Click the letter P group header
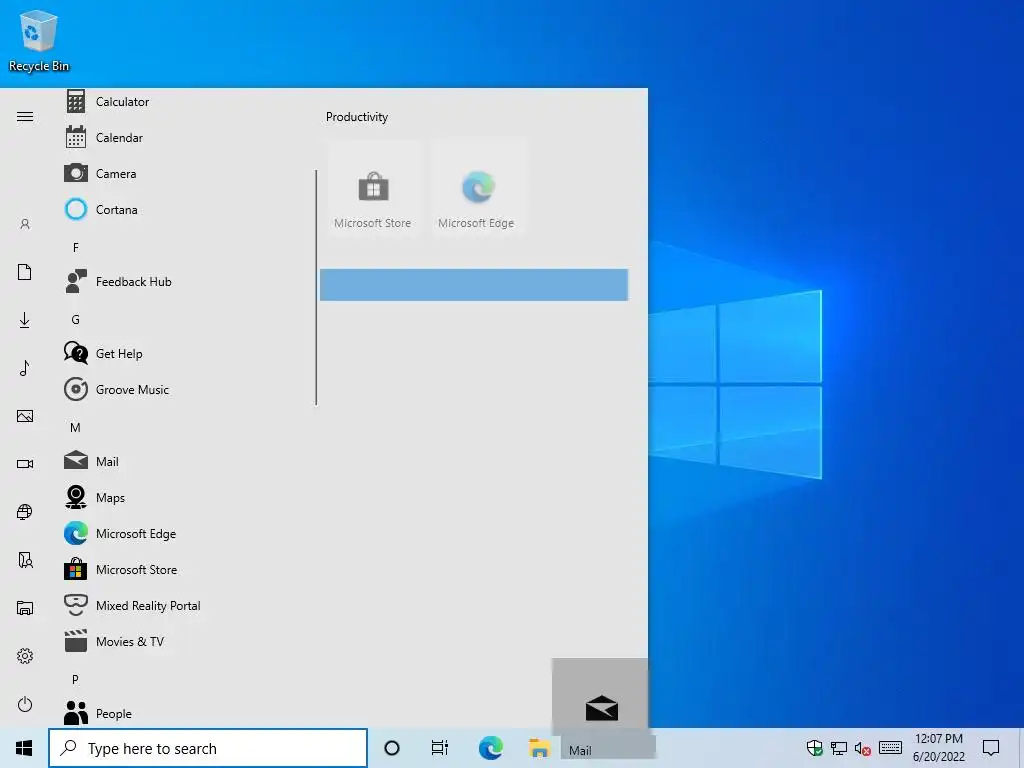Viewport: 1024px width, 768px height. pos(75,679)
